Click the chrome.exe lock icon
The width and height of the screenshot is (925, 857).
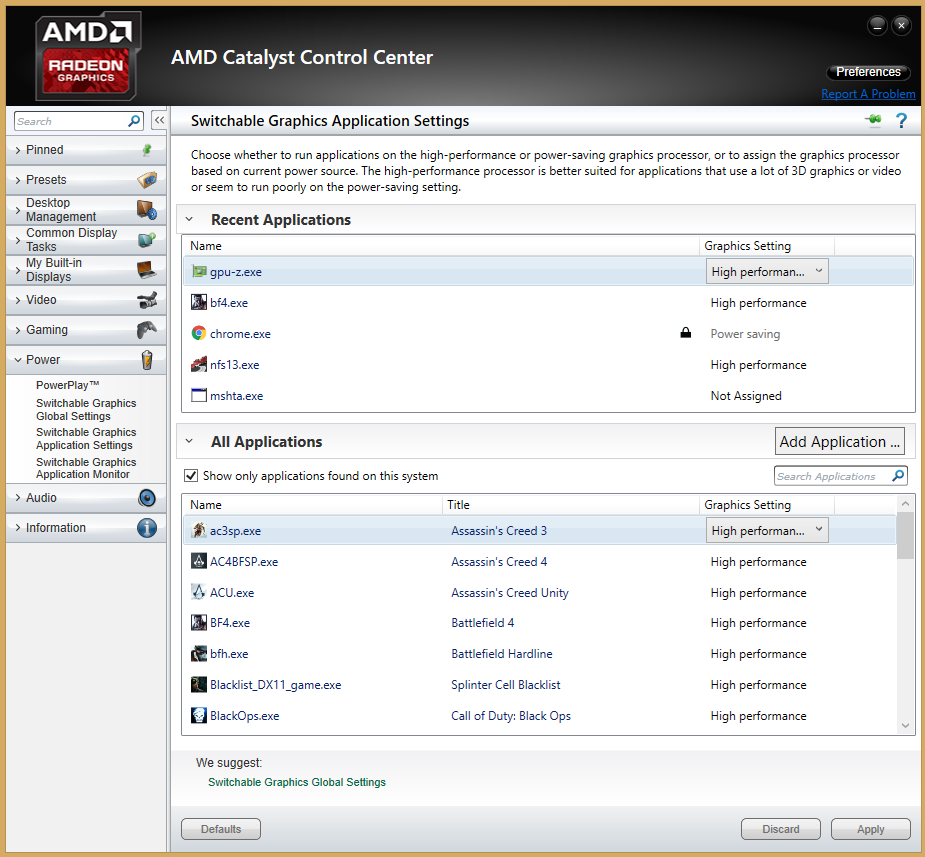tap(686, 334)
